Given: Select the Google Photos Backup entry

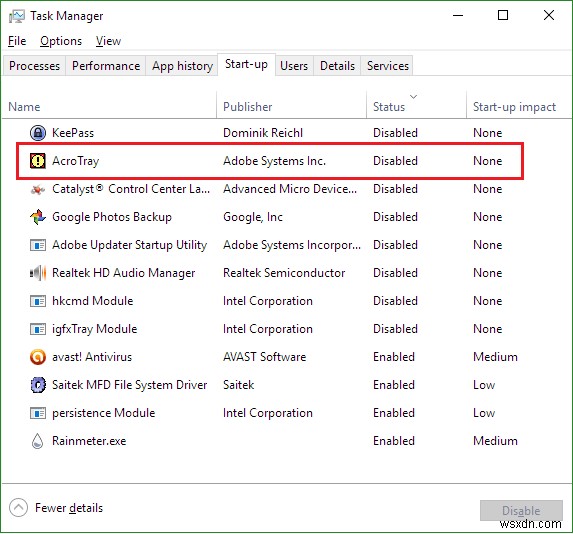Looking at the screenshot, I should pos(112,217).
